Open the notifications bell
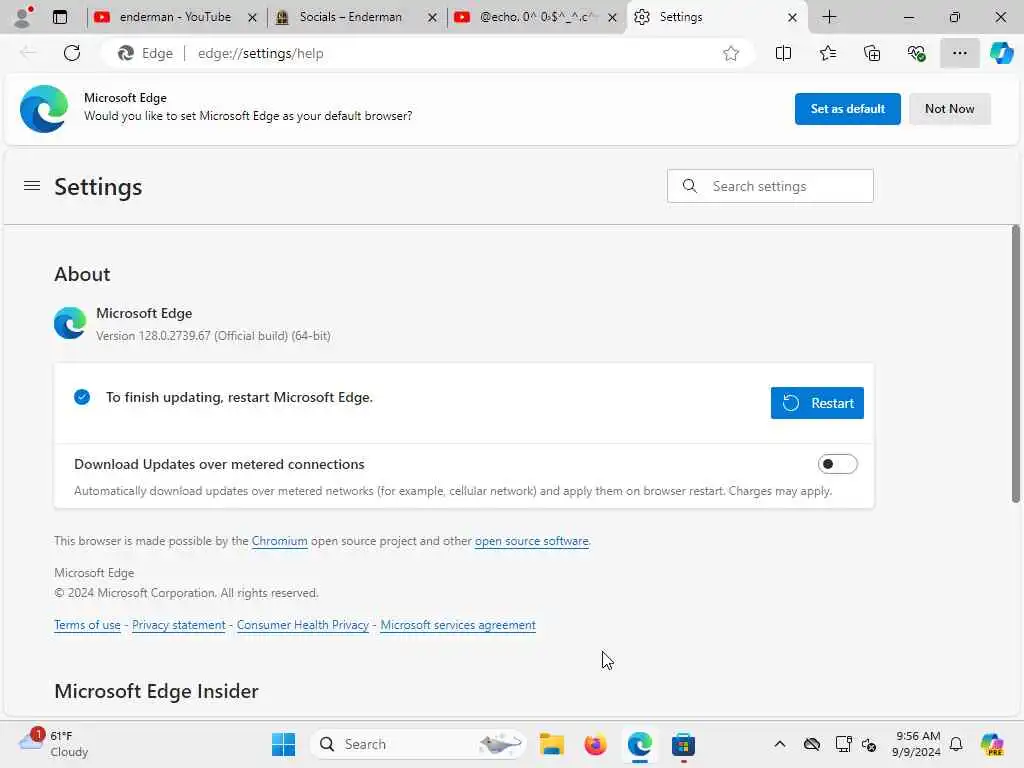This screenshot has height=768, width=1024. point(956,744)
